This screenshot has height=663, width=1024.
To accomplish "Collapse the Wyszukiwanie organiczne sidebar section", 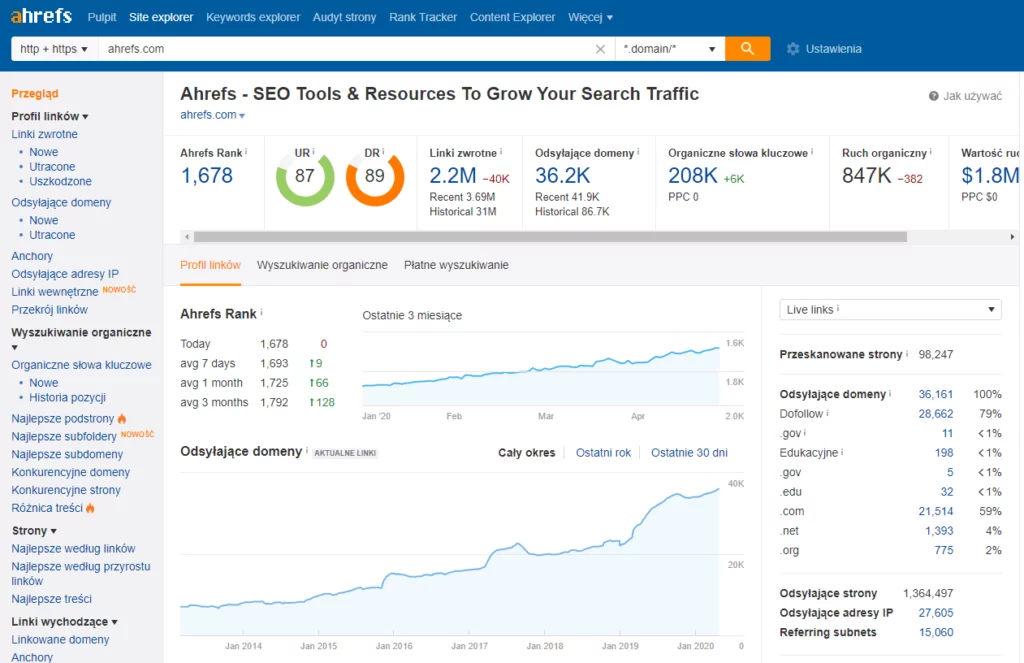I will [x=81, y=339].
